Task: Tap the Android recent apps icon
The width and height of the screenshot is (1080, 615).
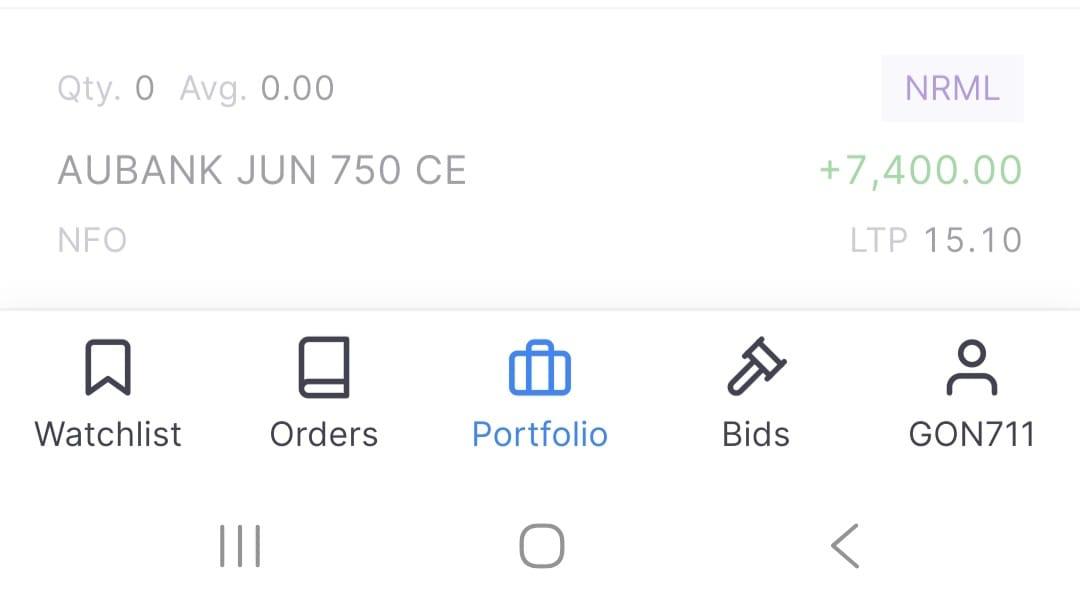Action: 240,546
